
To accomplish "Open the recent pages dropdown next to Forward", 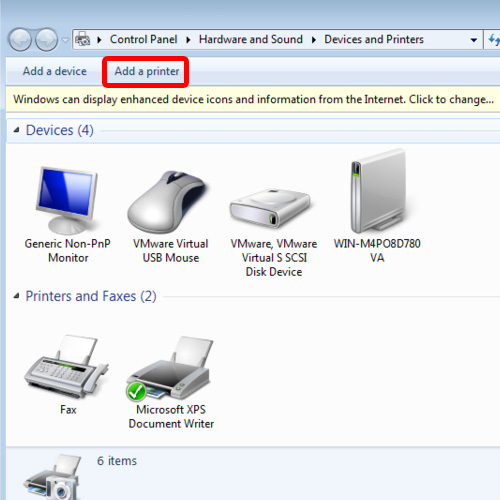I will click(65, 40).
